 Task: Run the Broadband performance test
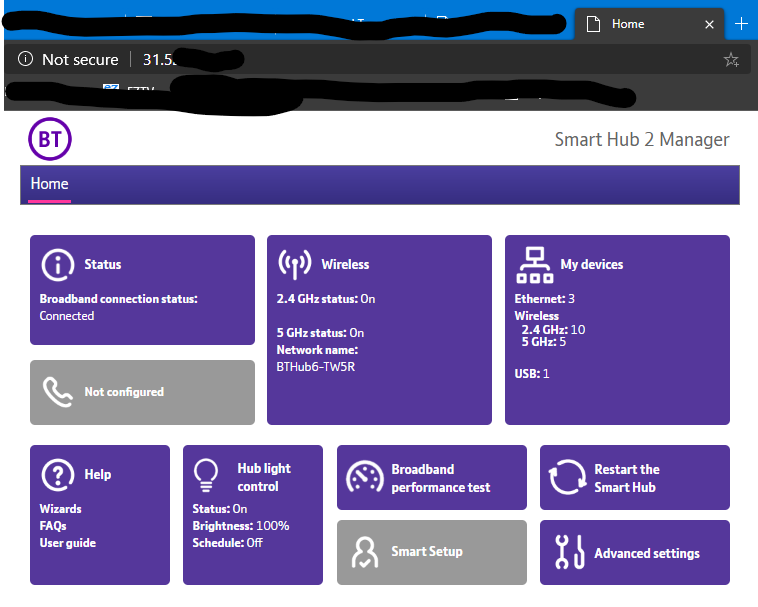pos(440,478)
